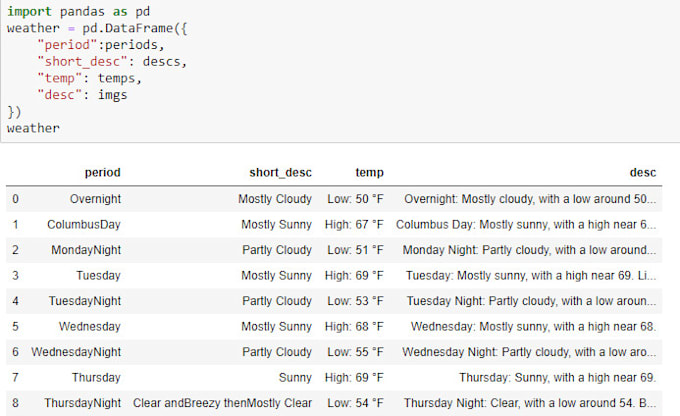The width and height of the screenshot is (680, 416).
Task: Click the 'WednesdayNight' period cell
Action: pos(76,352)
